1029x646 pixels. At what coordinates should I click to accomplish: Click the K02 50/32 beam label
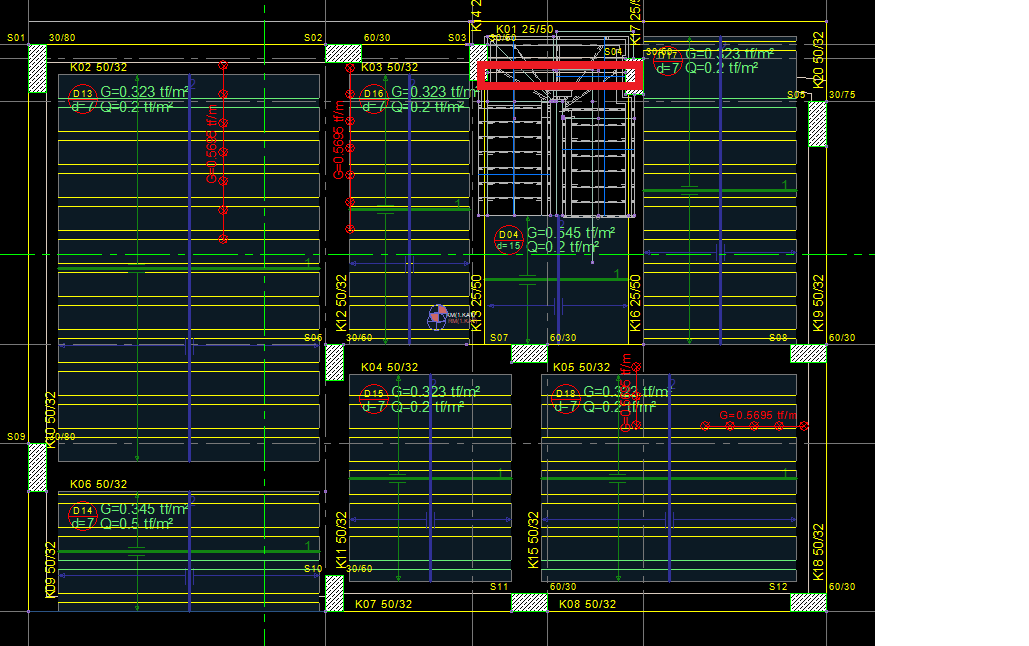point(98,67)
